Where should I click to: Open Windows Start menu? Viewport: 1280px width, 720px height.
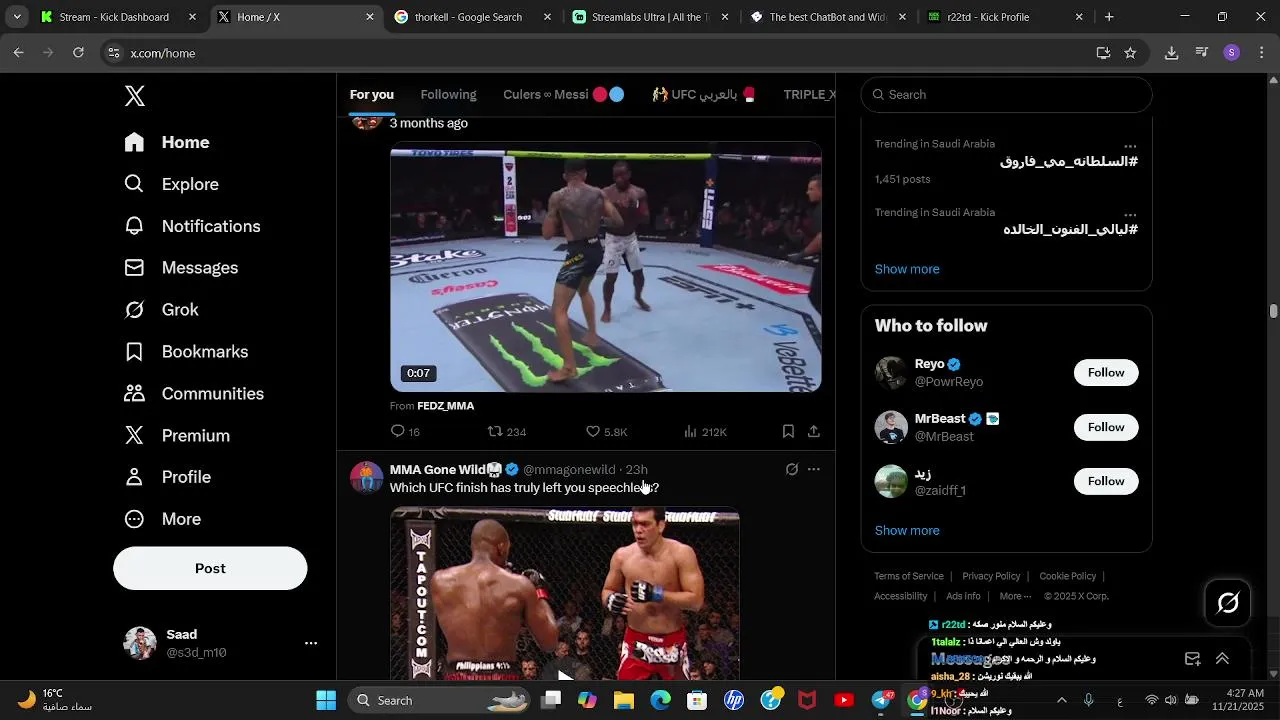[326, 700]
